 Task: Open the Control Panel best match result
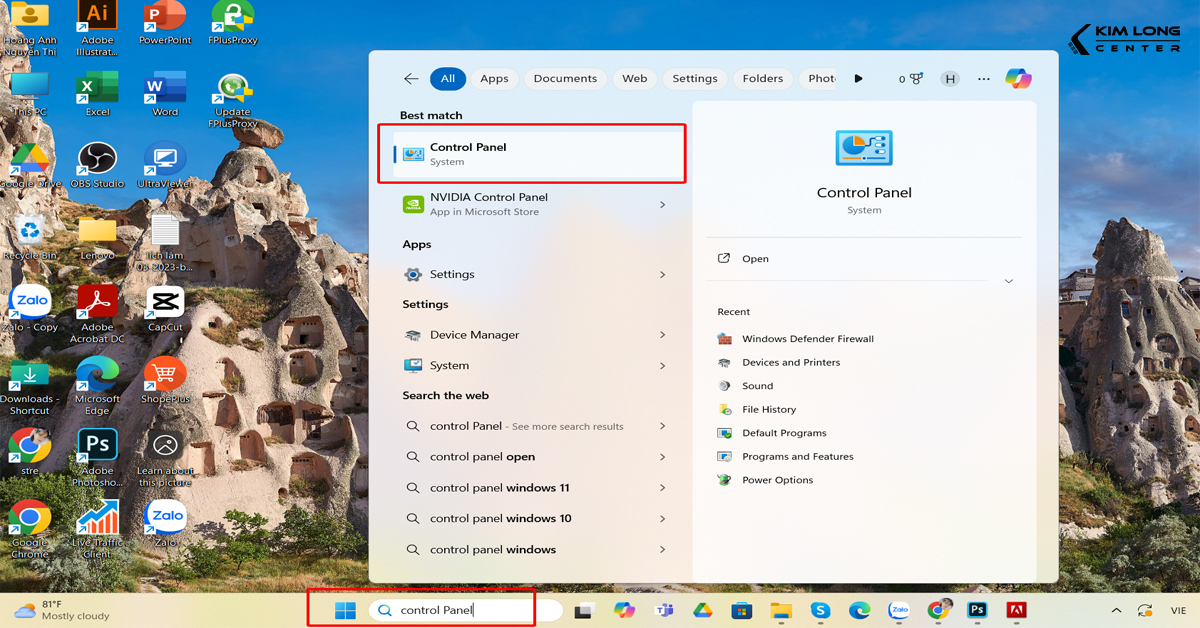click(x=530, y=154)
